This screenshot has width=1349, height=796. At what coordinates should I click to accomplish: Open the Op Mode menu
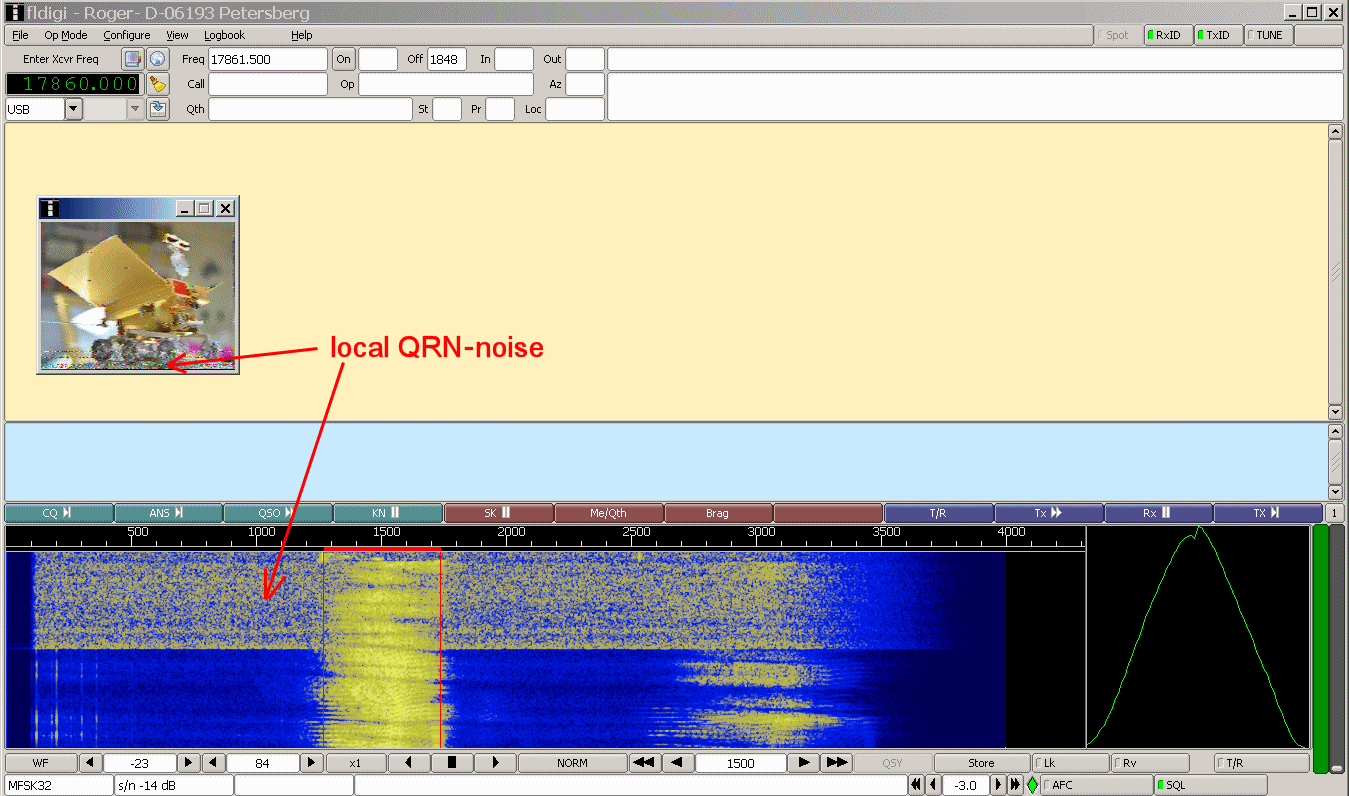pos(65,35)
